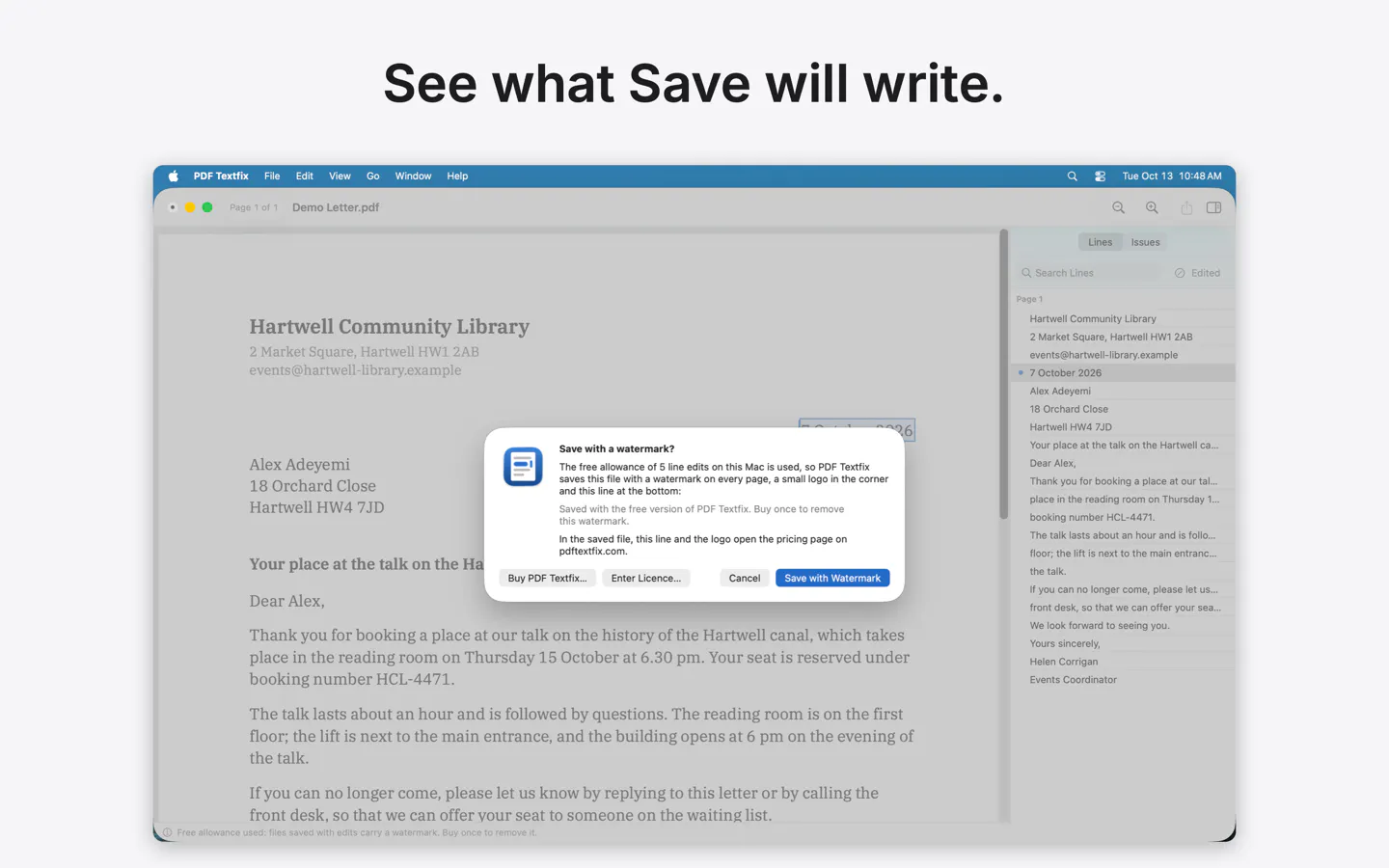
Task: Select 'booking number HCL-4471.' line
Action: (x=1124, y=517)
